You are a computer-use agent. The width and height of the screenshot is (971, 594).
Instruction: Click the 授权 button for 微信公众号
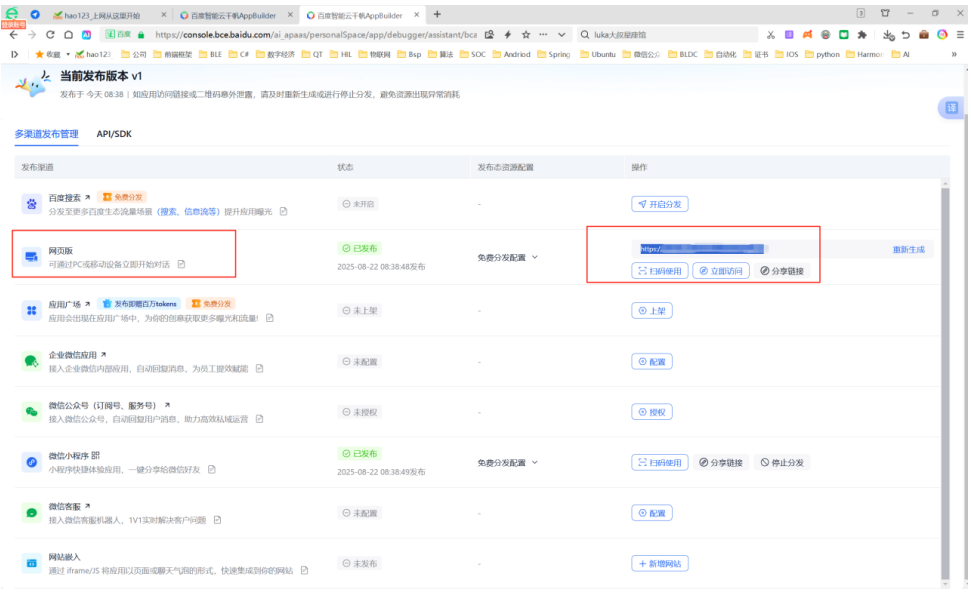pyautogui.click(x=651, y=412)
